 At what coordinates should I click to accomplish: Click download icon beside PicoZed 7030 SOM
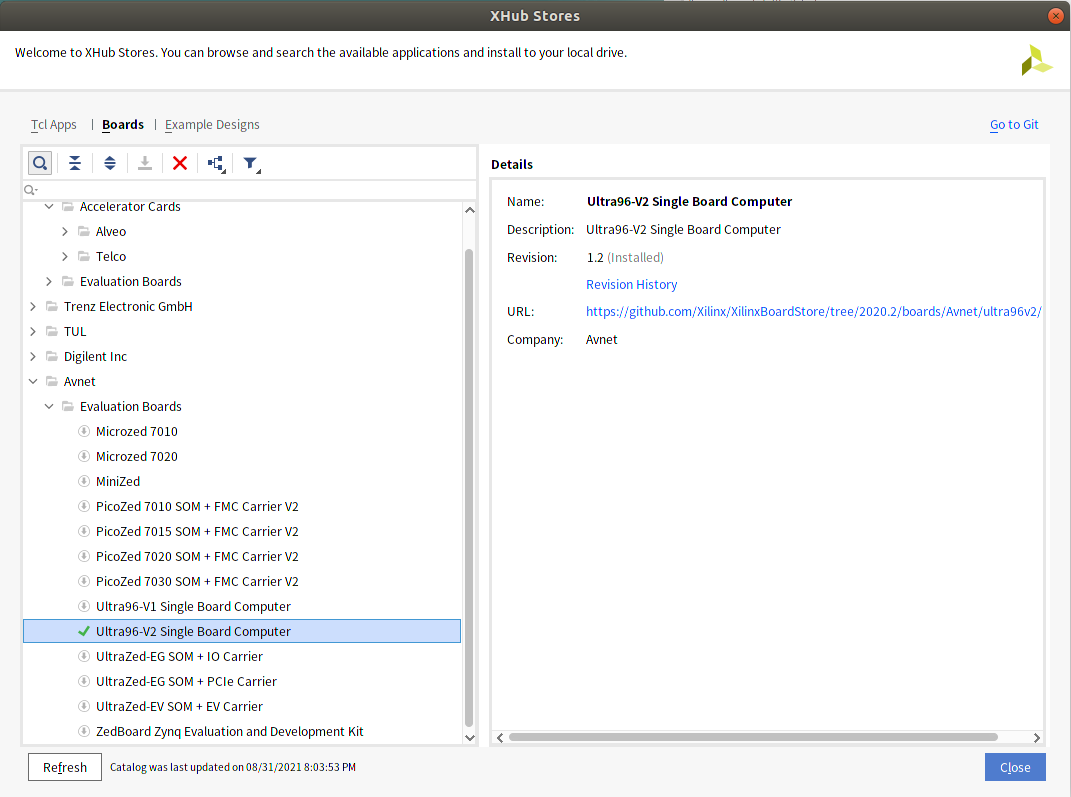84,581
